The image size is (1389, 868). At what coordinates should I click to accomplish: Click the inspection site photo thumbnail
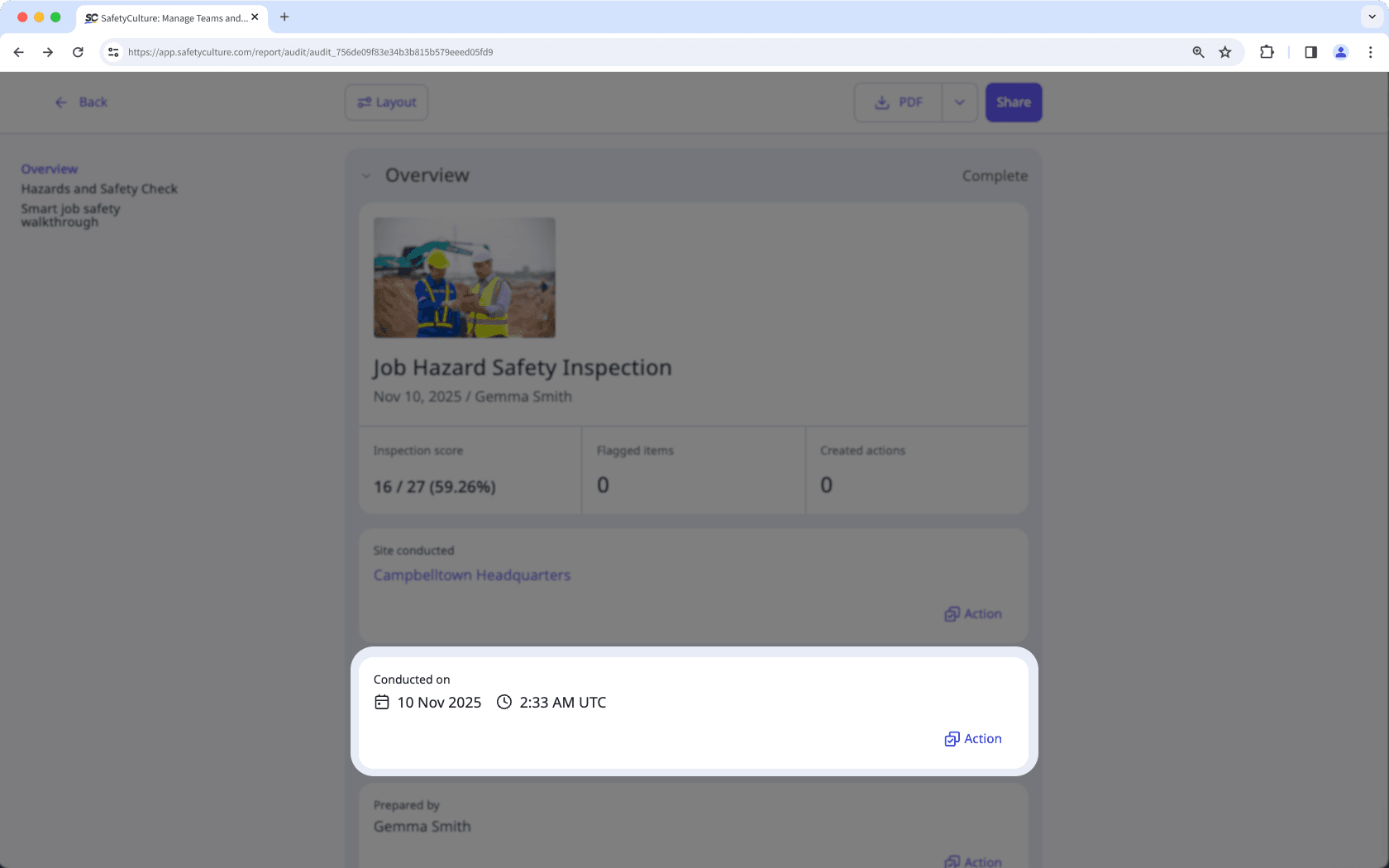[464, 277]
